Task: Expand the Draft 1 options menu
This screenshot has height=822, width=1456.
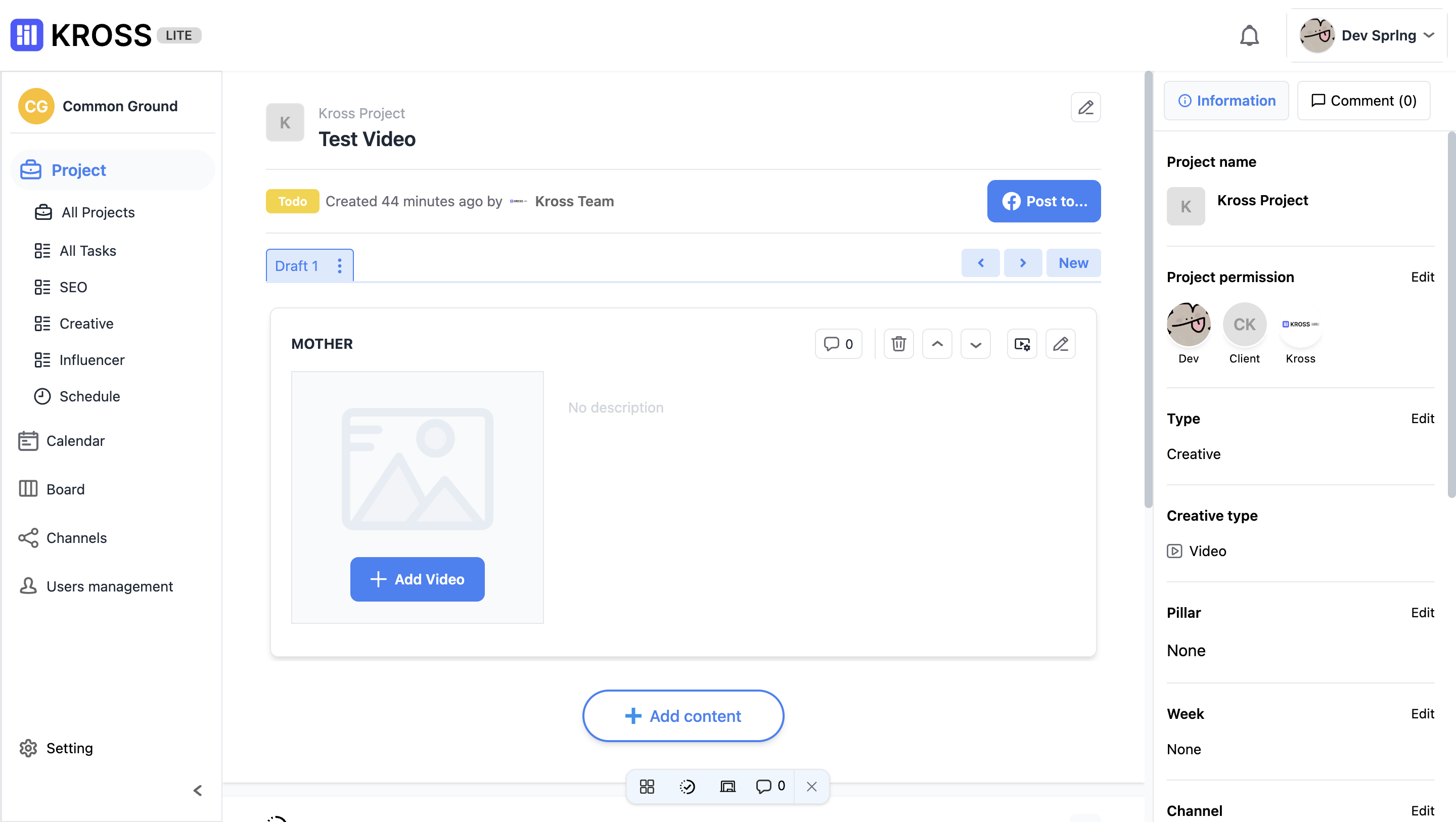Action: click(339, 265)
